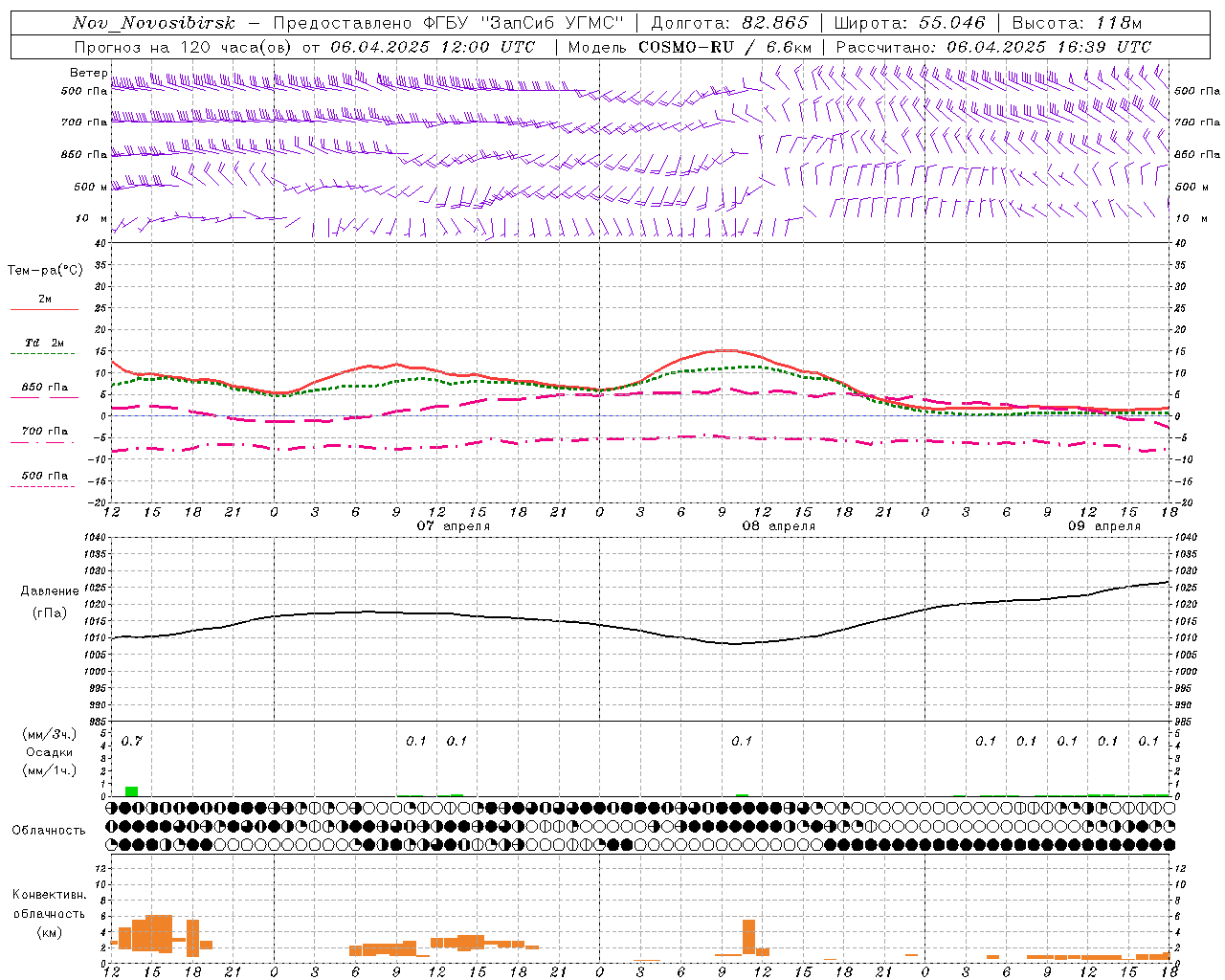Click the 'Прогноз на 120 часа(ов)' text
Viewport: 1225px width, 980px height.
click(185, 47)
